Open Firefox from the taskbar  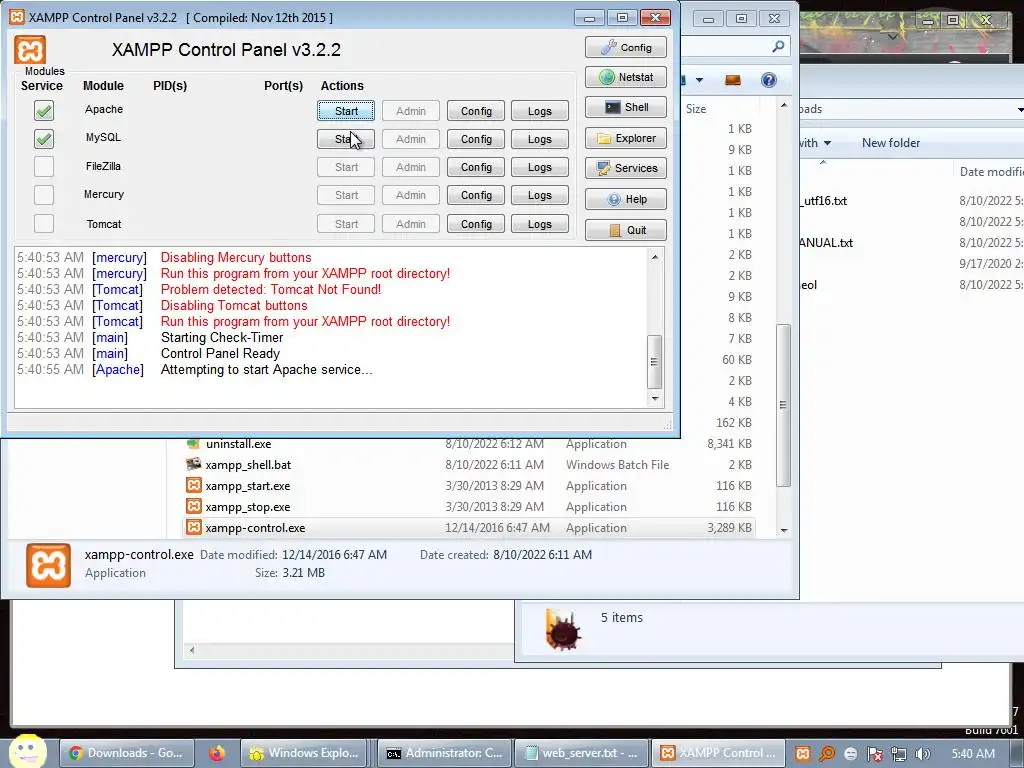point(216,753)
